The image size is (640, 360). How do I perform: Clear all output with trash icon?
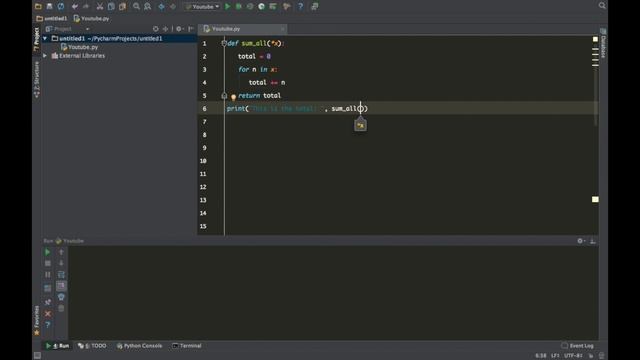(x=61, y=308)
